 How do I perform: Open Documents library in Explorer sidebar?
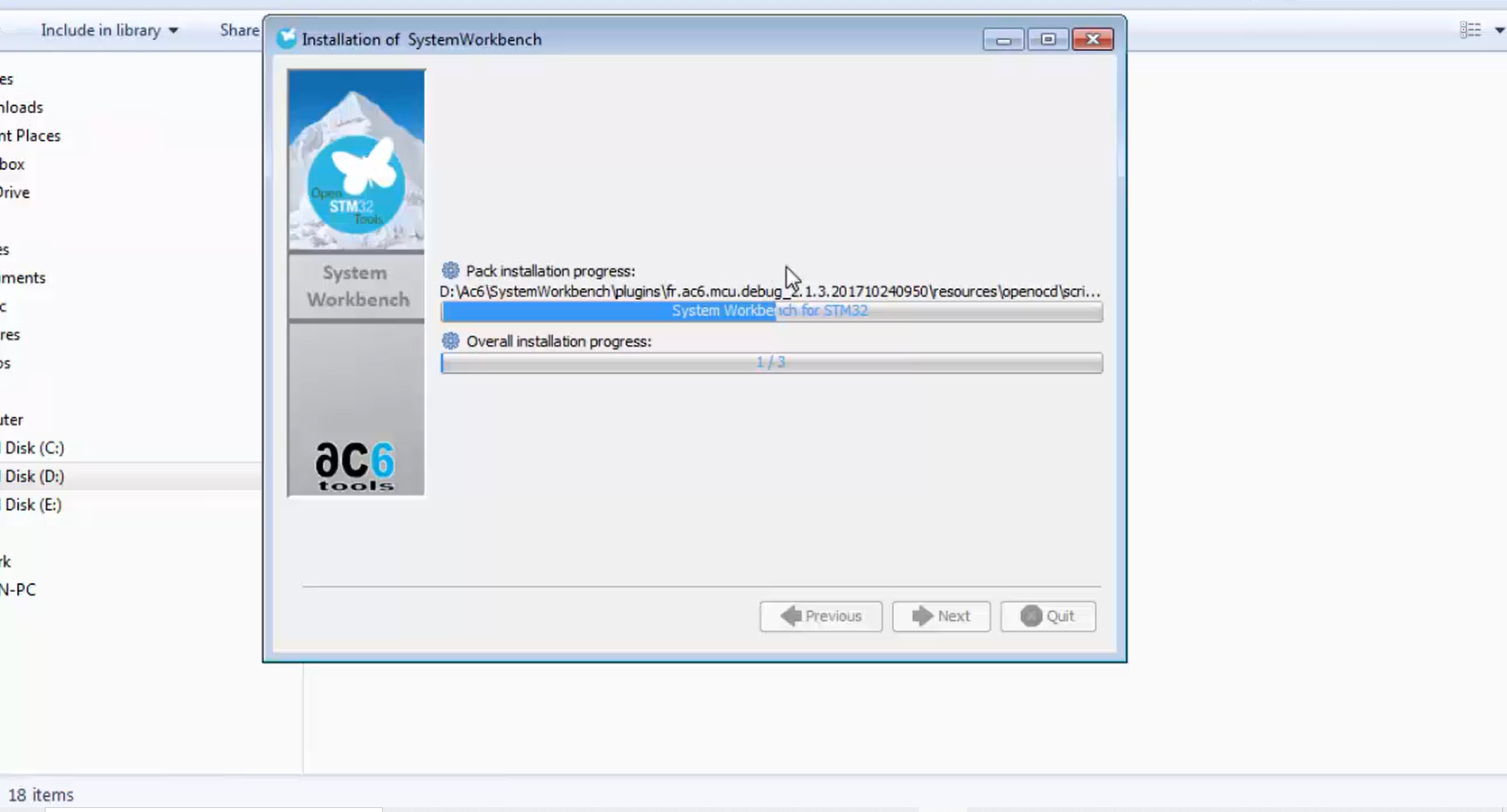point(23,277)
